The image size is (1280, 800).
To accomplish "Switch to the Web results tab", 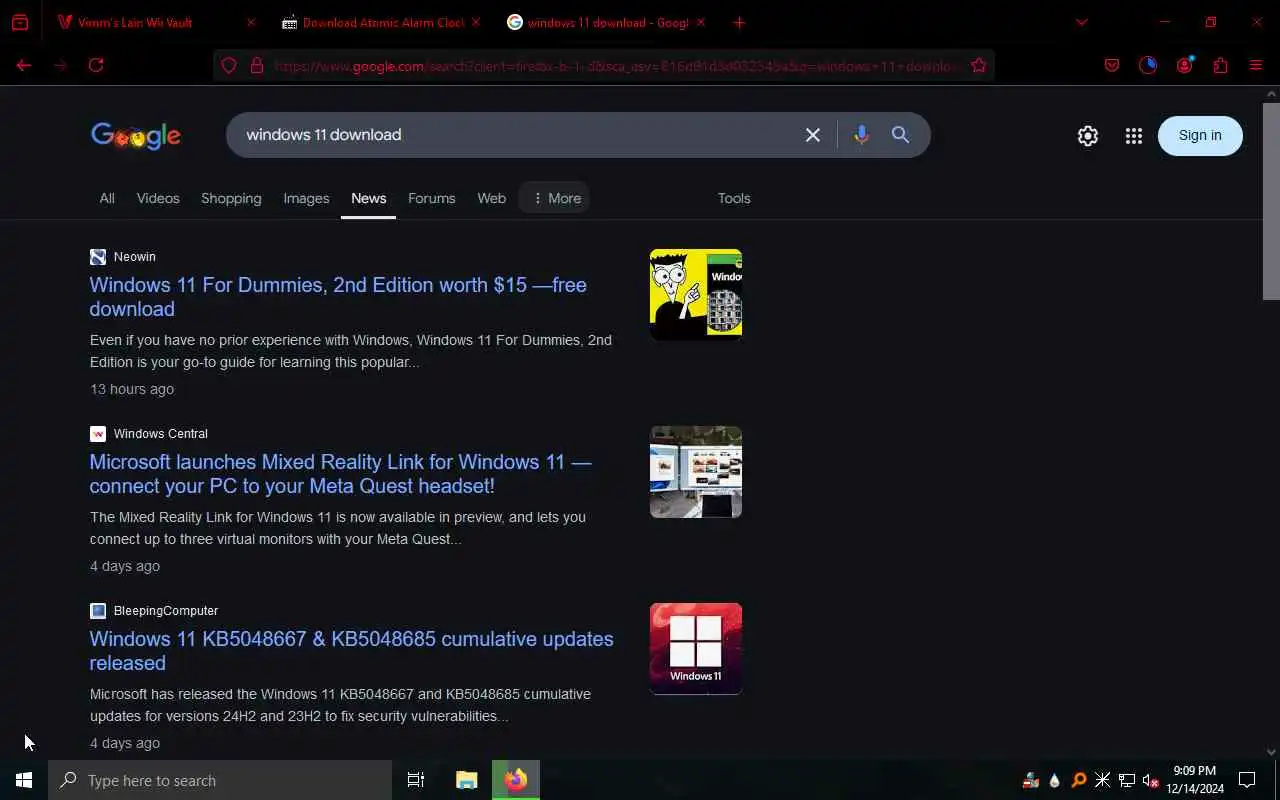I will click(491, 198).
